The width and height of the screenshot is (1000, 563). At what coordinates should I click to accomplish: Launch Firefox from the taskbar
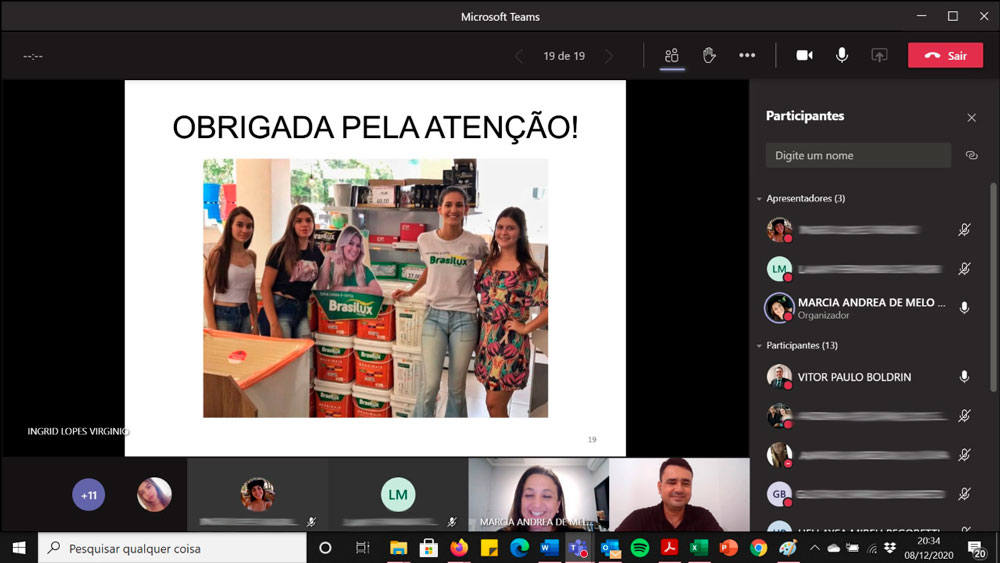click(459, 548)
